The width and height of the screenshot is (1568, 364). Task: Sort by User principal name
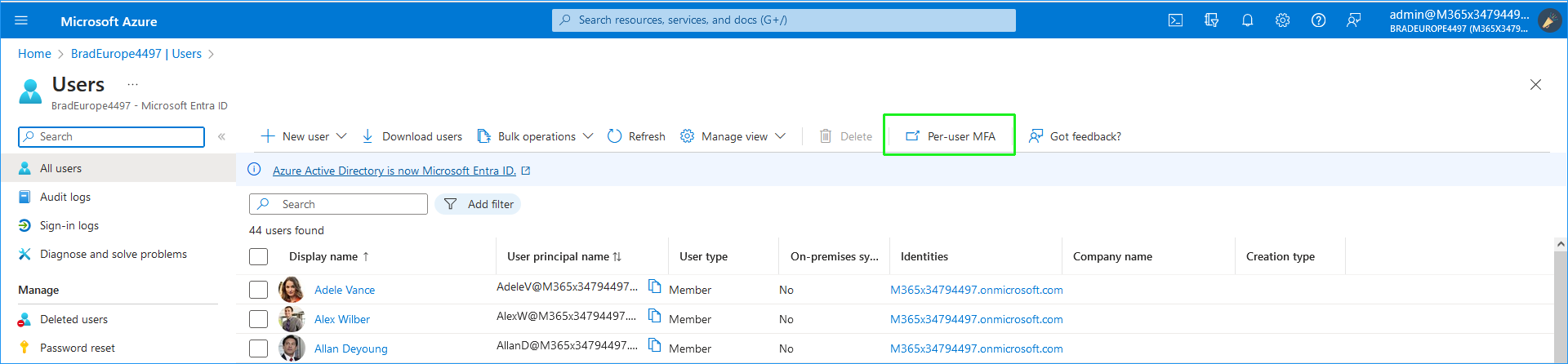(x=564, y=256)
